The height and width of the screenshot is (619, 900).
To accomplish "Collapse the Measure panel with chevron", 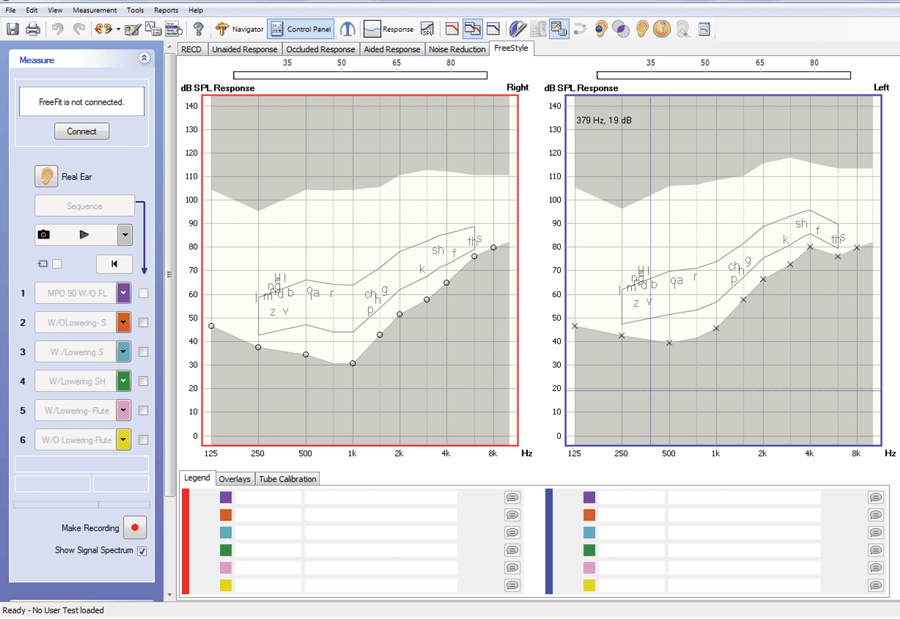I will [144, 59].
